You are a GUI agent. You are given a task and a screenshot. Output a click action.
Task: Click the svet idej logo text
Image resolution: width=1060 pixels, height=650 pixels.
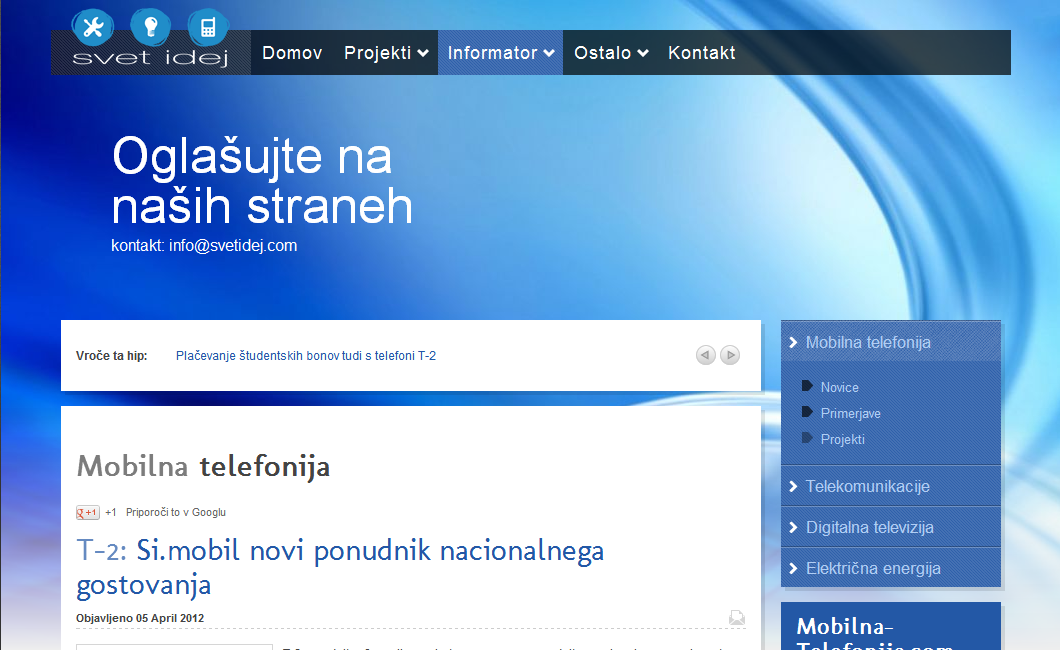pos(150,58)
